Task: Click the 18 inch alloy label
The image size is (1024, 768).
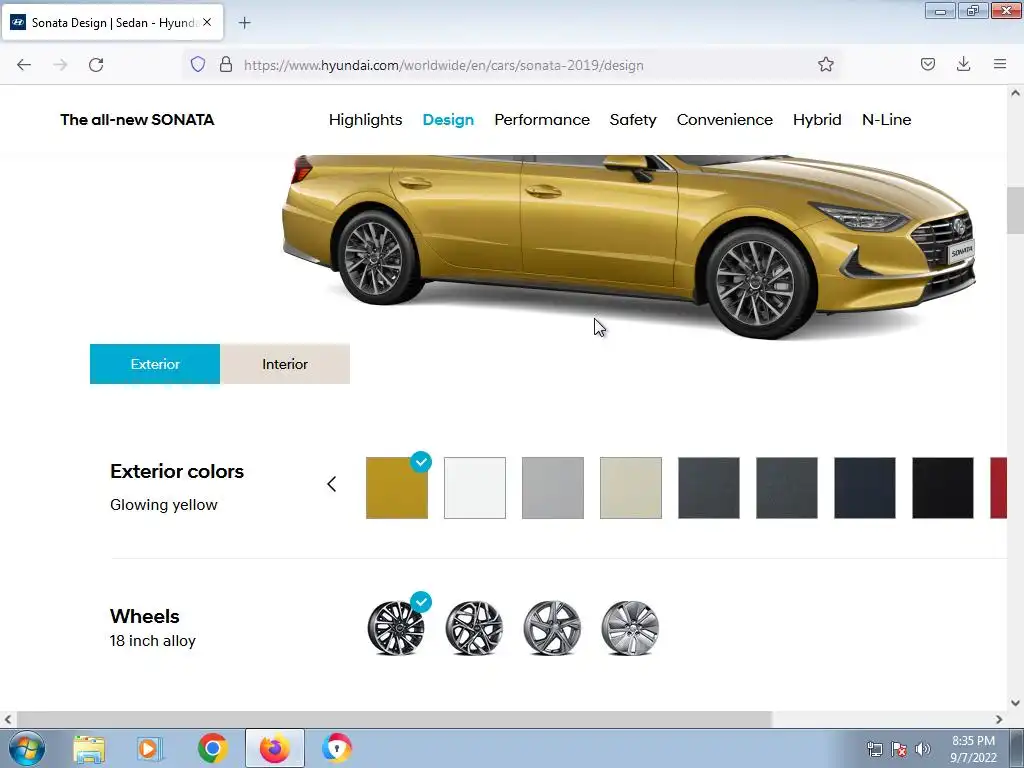Action: (153, 641)
